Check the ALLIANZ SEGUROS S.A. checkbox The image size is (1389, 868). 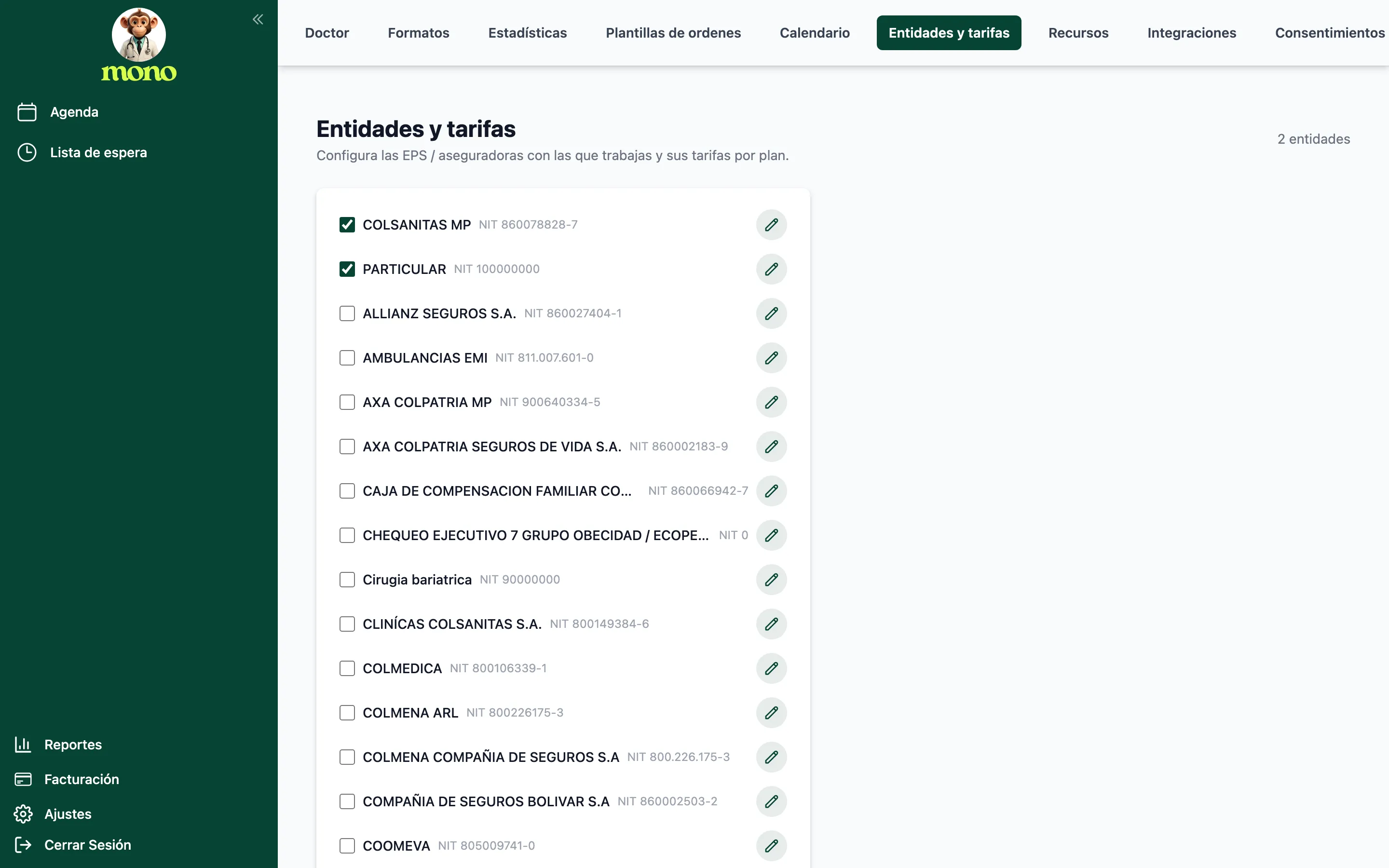pyautogui.click(x=347, y=313)
